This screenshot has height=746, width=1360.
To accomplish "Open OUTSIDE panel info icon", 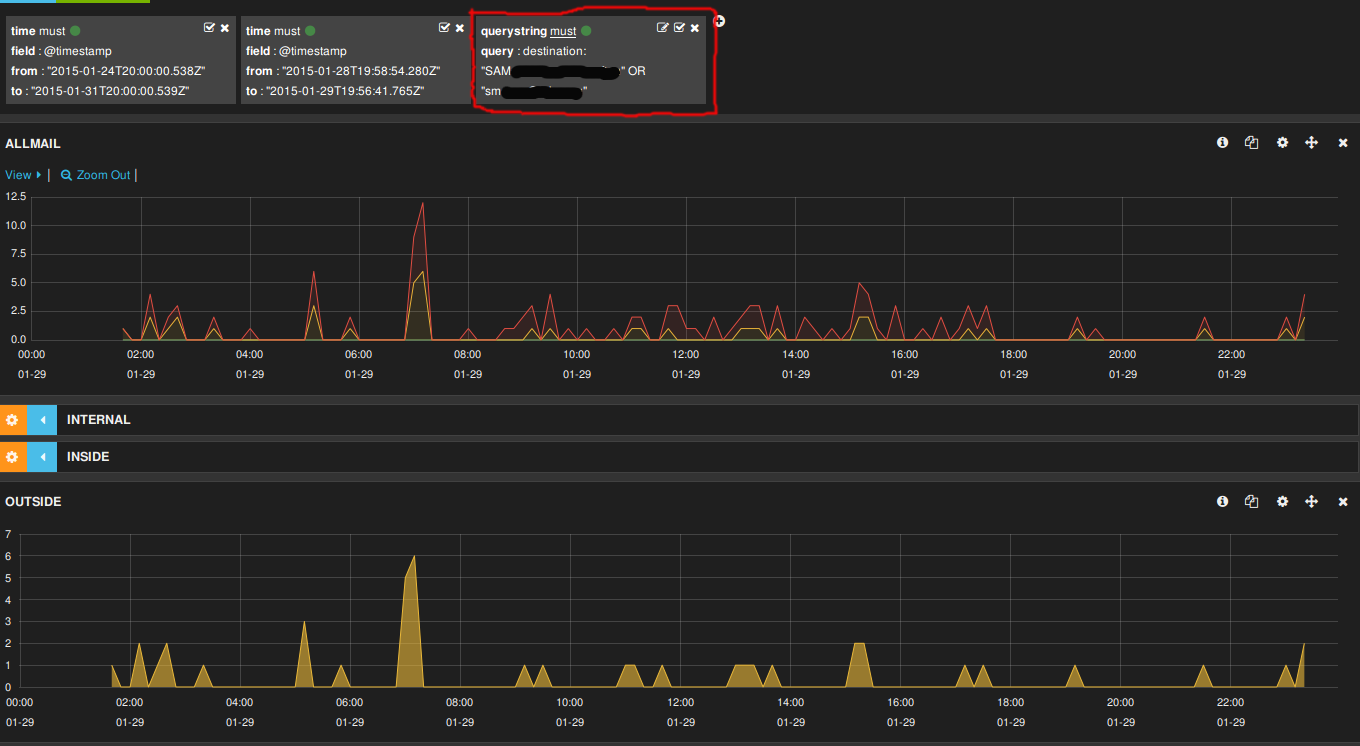I will pos(1222,501).
